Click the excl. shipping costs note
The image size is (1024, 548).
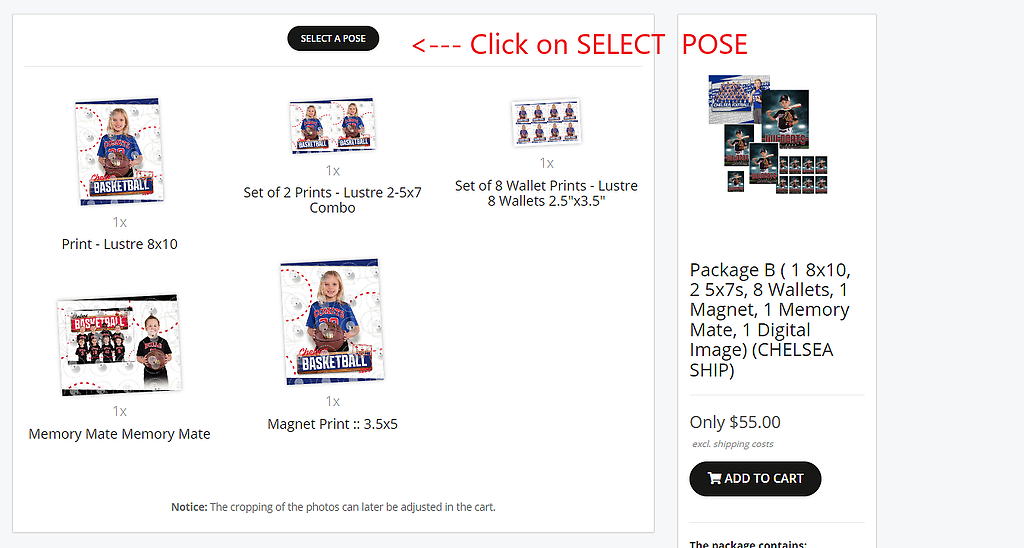click(733, 444)
